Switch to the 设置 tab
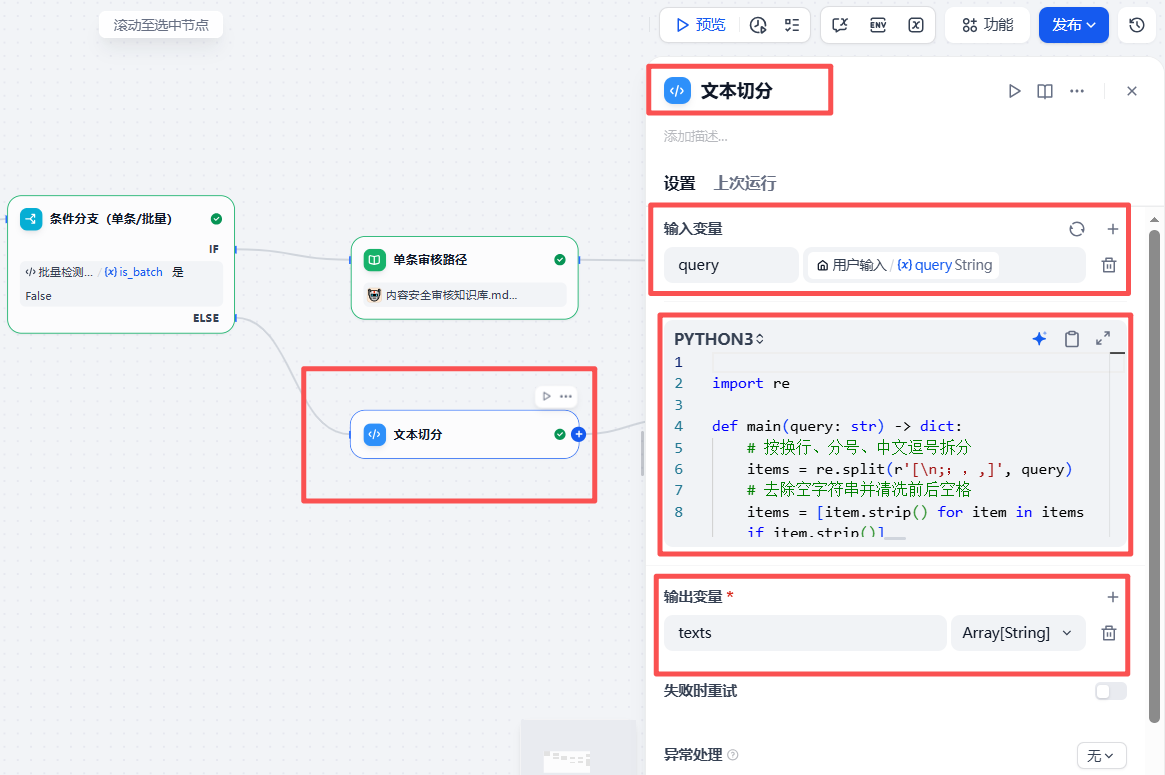The image size is (1165, 775). [x=680, y=183]
